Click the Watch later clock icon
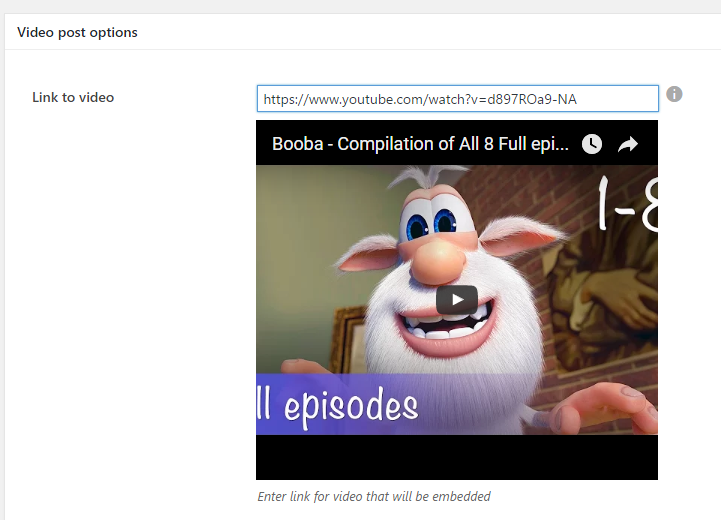The image size is (721, 520). tap(592, 144)
